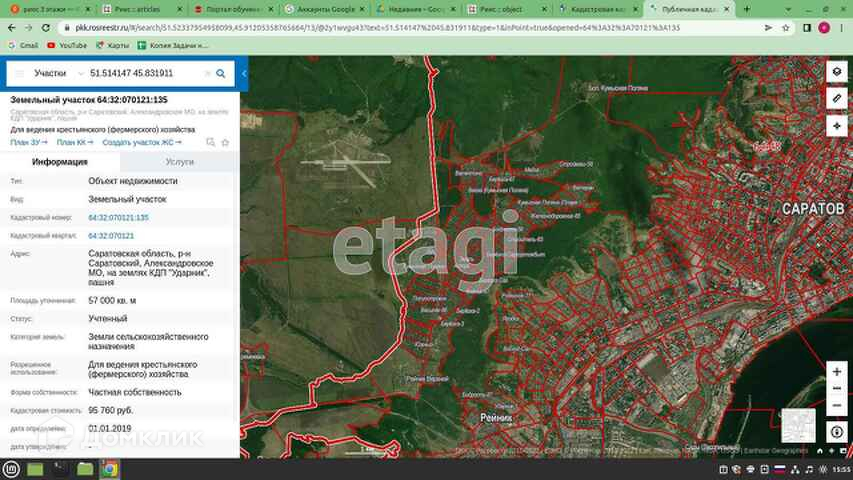Click the Russian flag keyboard layout indicator
Screen dimensions: 853x480
point(780,469)
